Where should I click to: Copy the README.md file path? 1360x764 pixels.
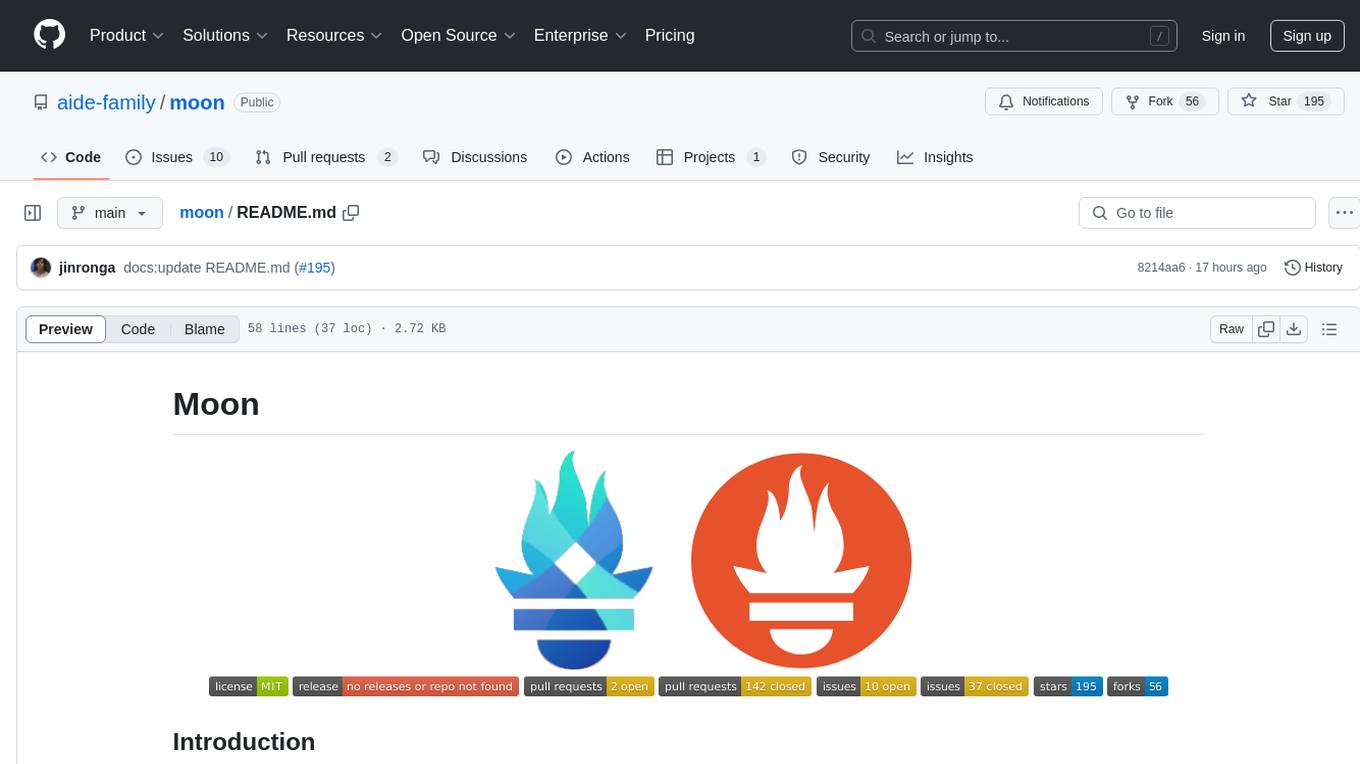[x=351, y=212]
